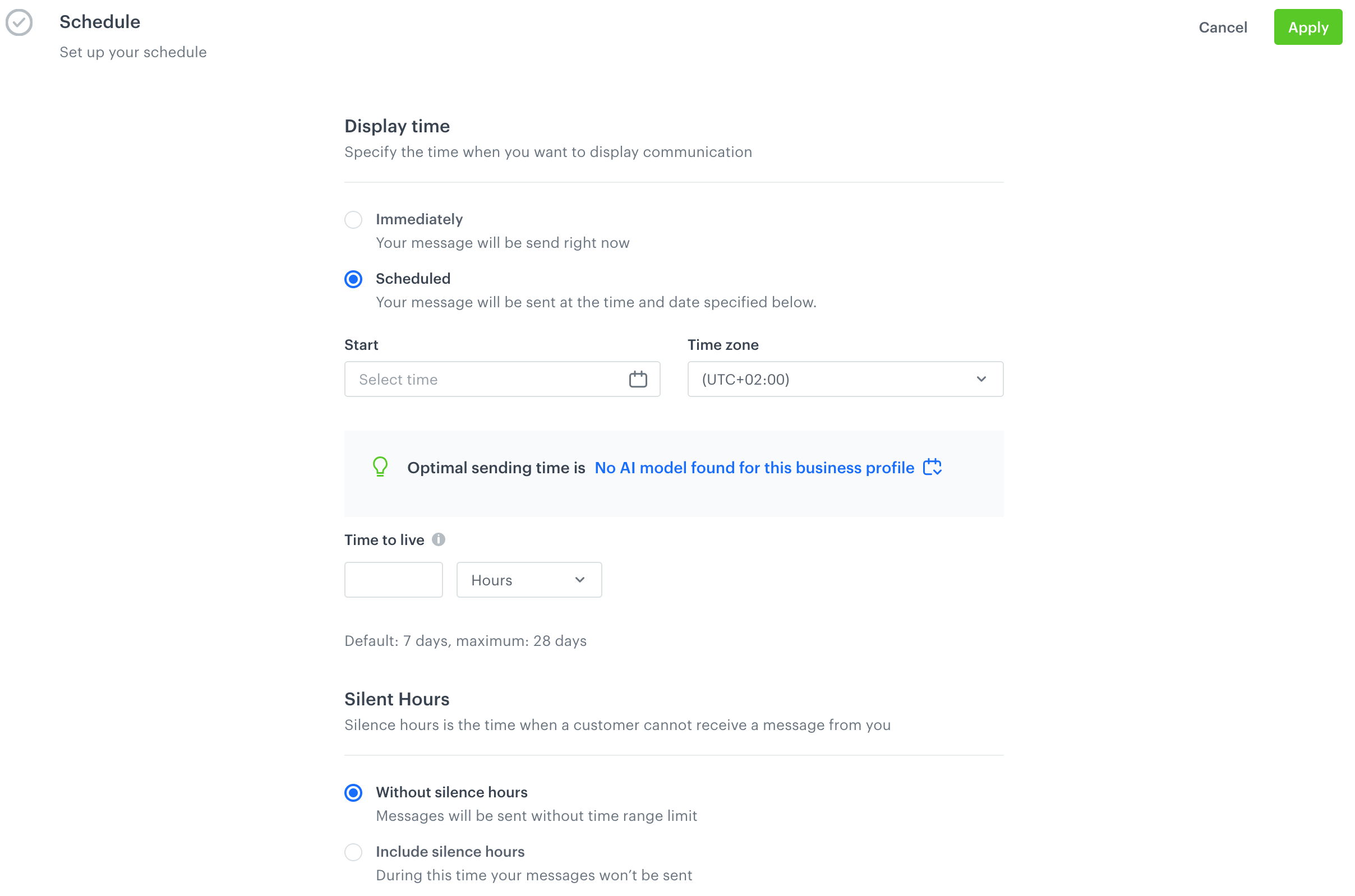Click the Optimal sending time banner text
The image size is (1355, 896).
(x=496, y=468)
